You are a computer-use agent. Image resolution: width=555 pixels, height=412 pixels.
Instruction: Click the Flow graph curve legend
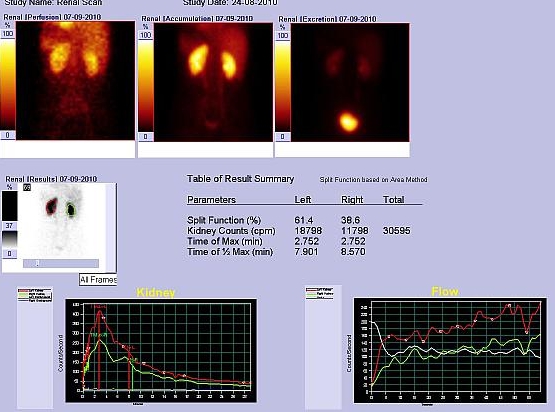pos(320,294)
